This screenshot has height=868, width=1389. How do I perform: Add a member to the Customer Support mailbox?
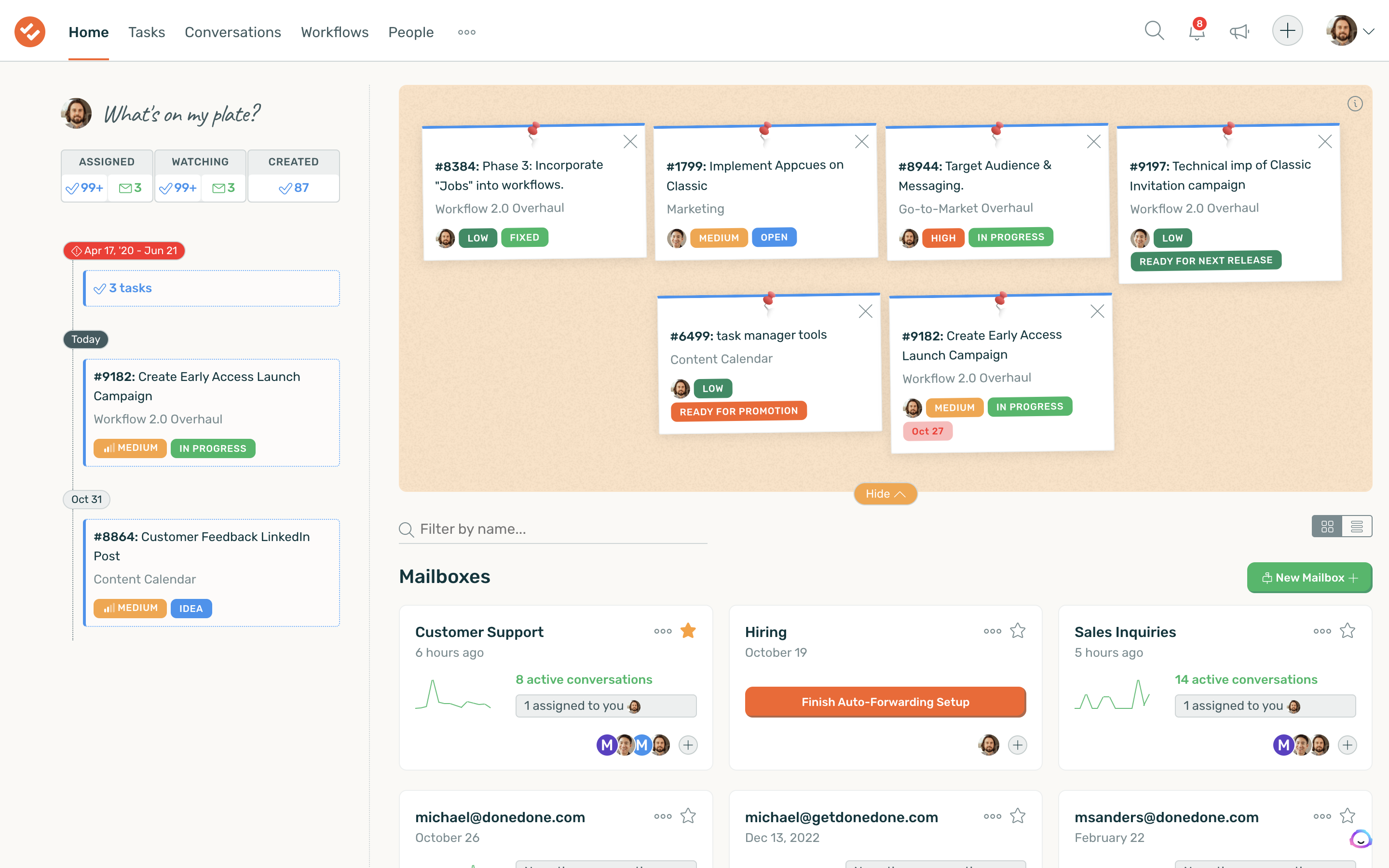point(688,745)
